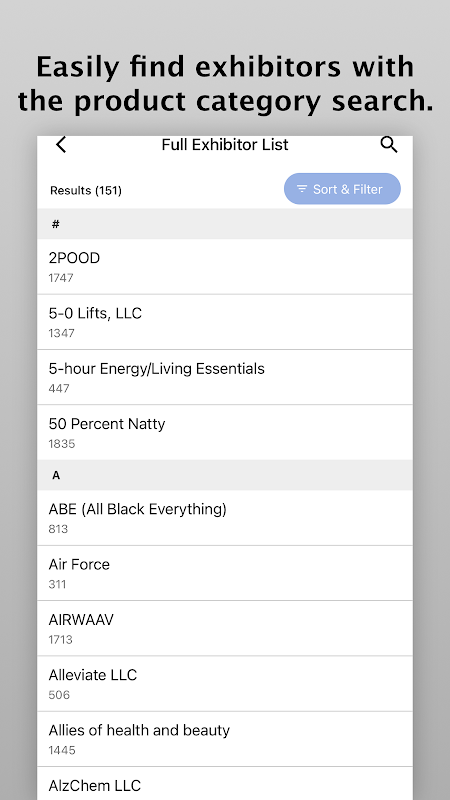
Task: Select ABE (All Black Everything)
Action: click(x=224, y=518)
